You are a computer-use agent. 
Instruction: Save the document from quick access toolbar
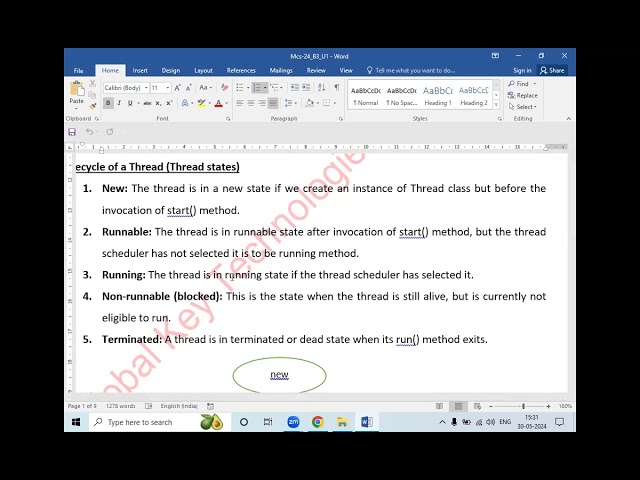click(x=72, y=132)
